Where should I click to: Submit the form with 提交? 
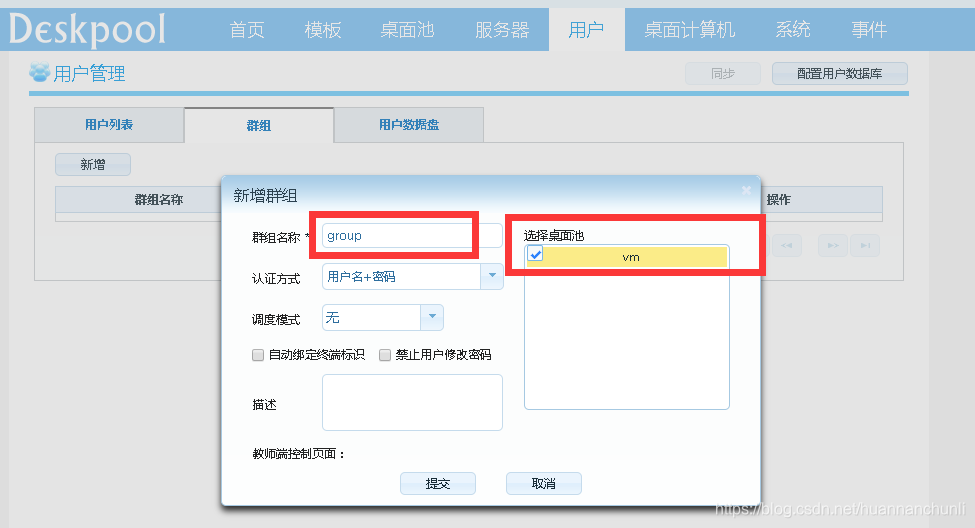[x=438, y=483]
